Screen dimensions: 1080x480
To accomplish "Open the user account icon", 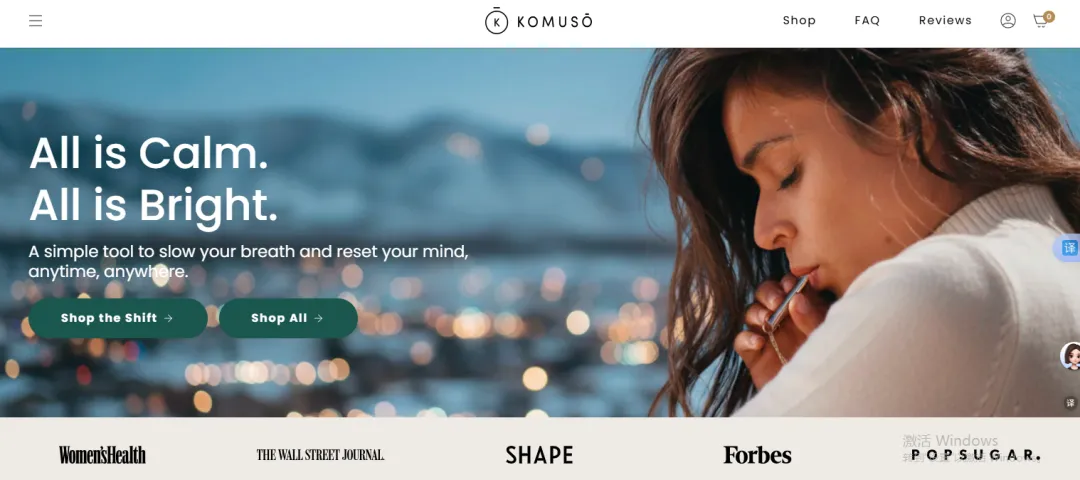I will 1008,21.
